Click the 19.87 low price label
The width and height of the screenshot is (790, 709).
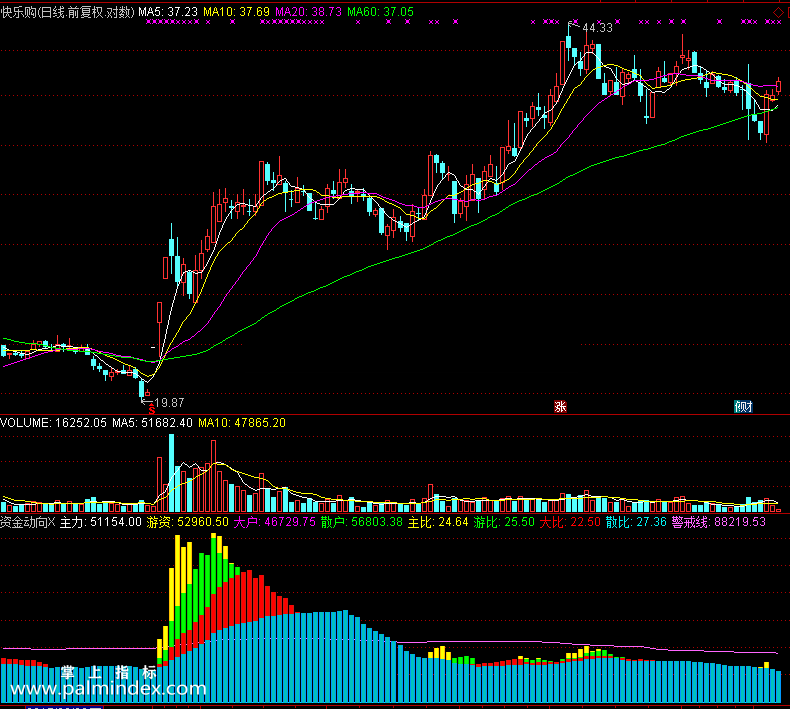coord(169,403)
